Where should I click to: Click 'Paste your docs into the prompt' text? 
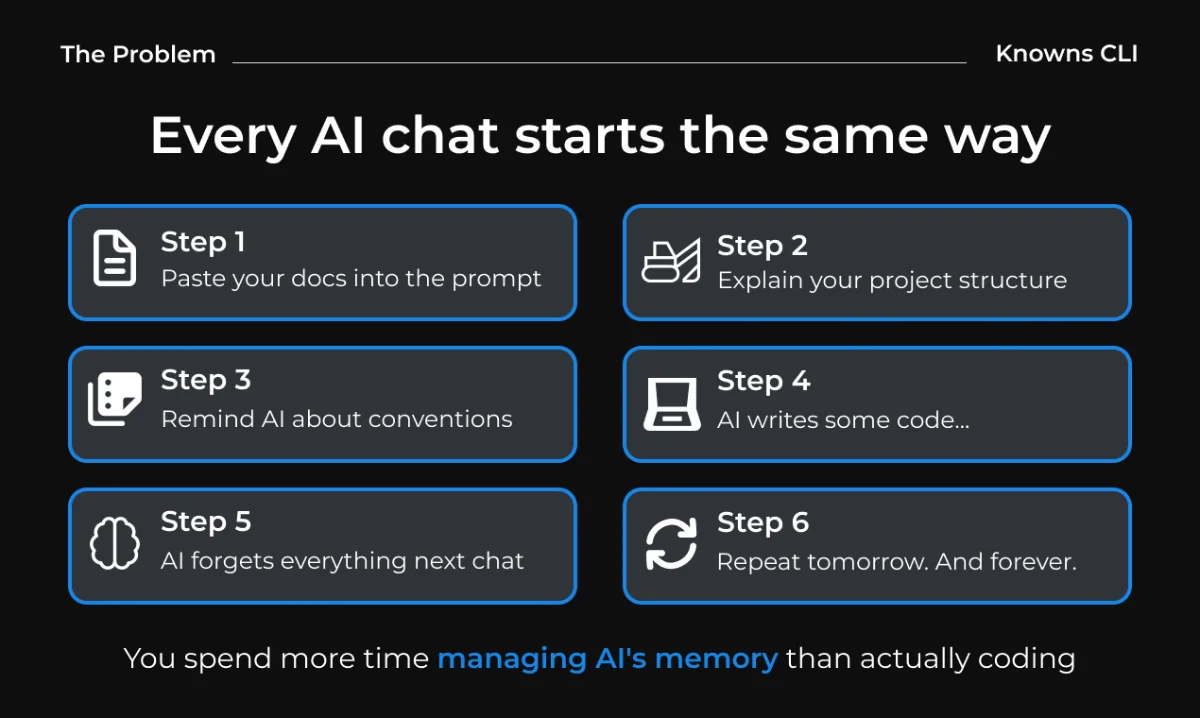coord(351,278)
